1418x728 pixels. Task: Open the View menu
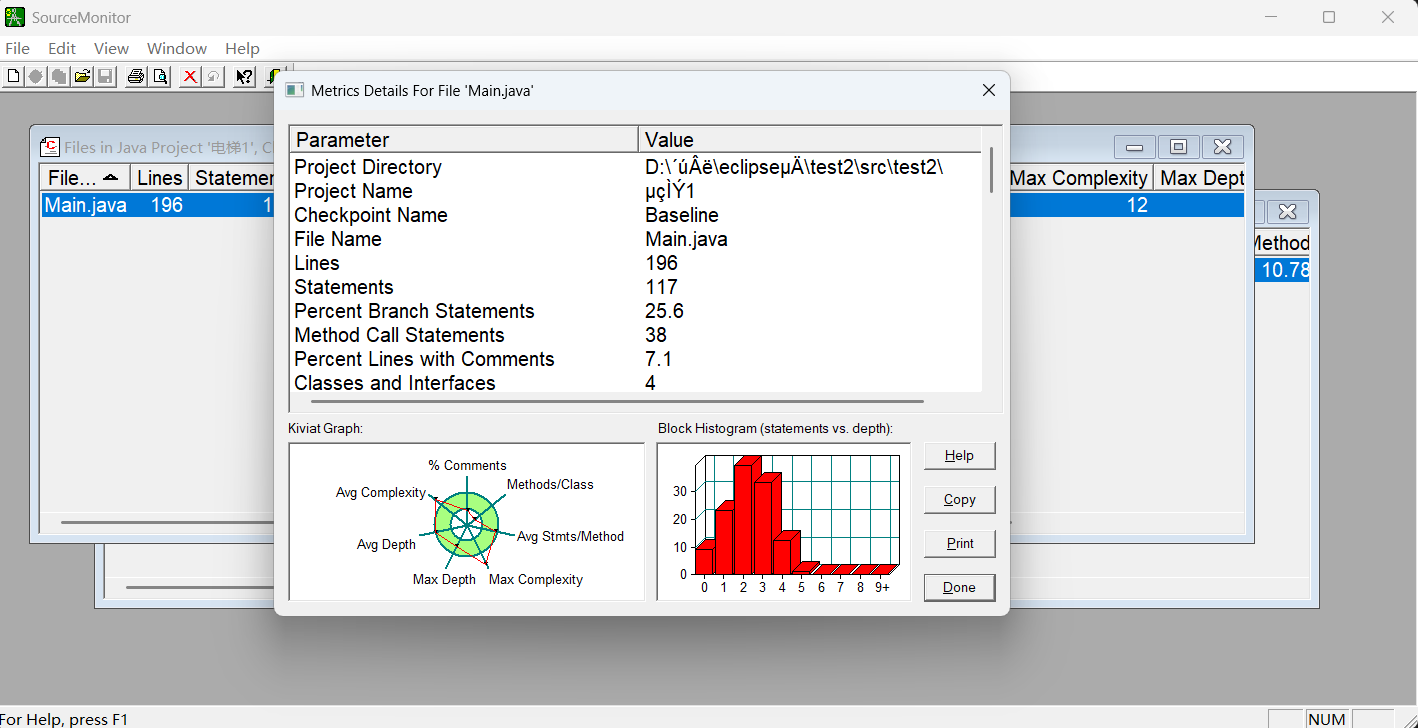coord(111,48)
